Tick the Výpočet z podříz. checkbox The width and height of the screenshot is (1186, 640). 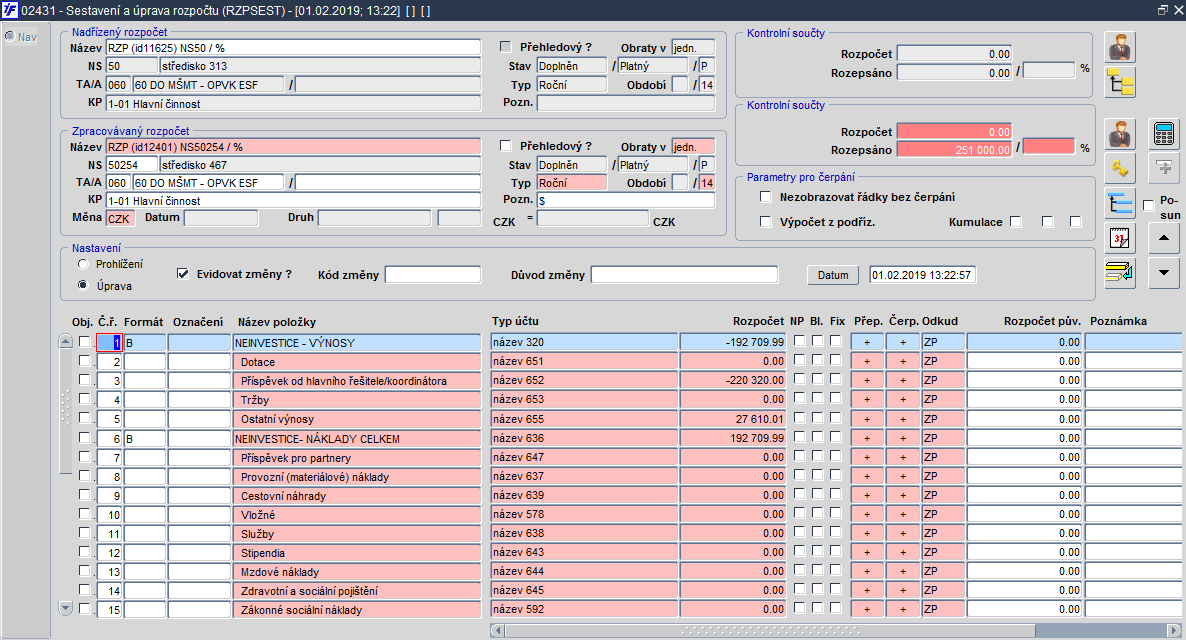click(x=766, y=222)
